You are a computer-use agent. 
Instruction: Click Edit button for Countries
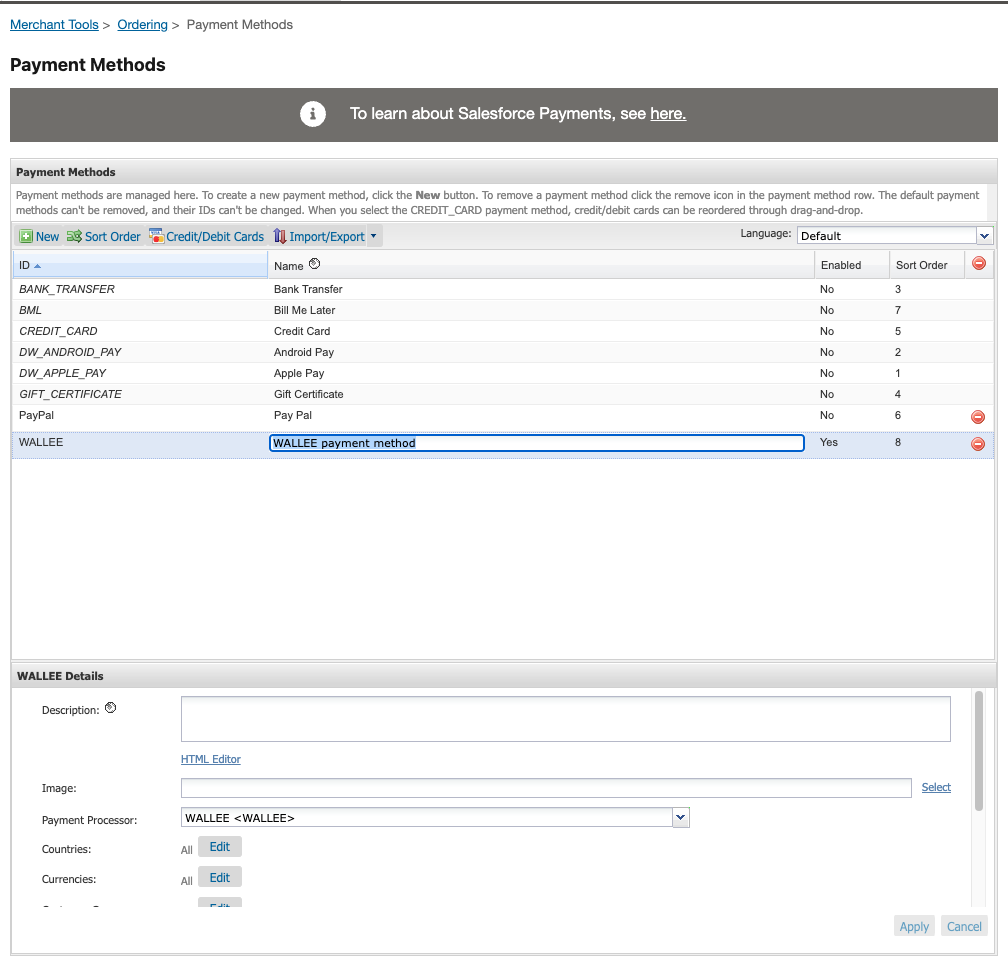click(x=220, y=847)
